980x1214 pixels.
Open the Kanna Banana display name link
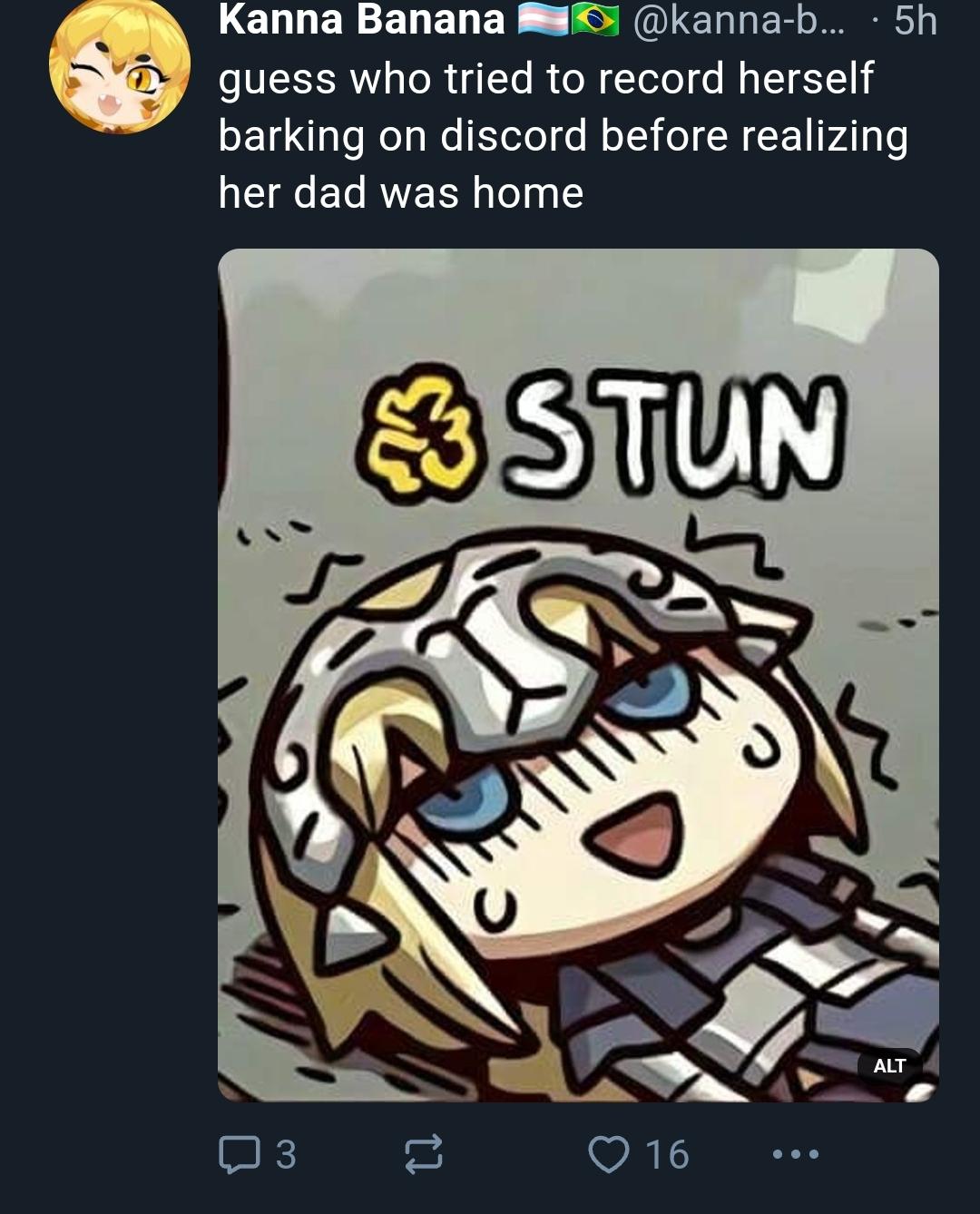point(361,19)
